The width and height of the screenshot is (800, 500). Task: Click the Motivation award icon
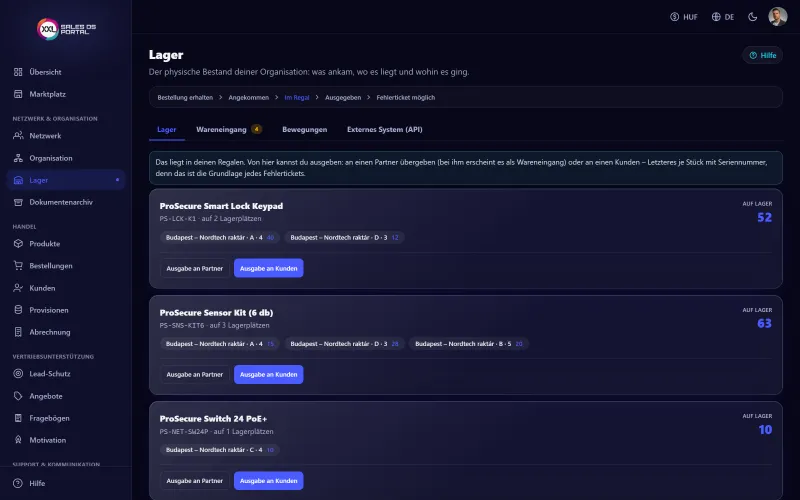[x=18, y=440]
